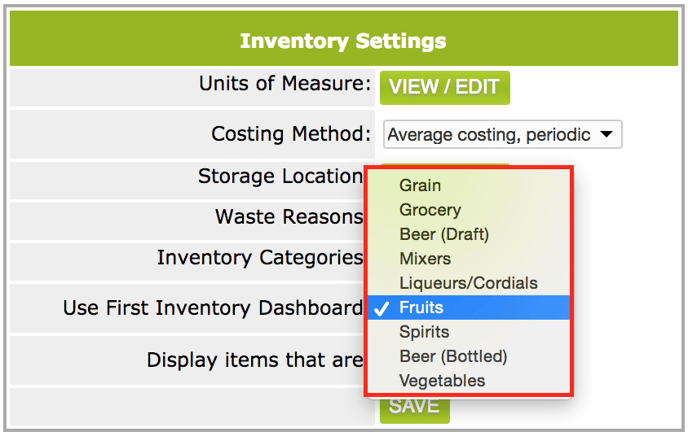Click the partially hidden SAVE button
688x436 pixels.
(x=415, y=409)
